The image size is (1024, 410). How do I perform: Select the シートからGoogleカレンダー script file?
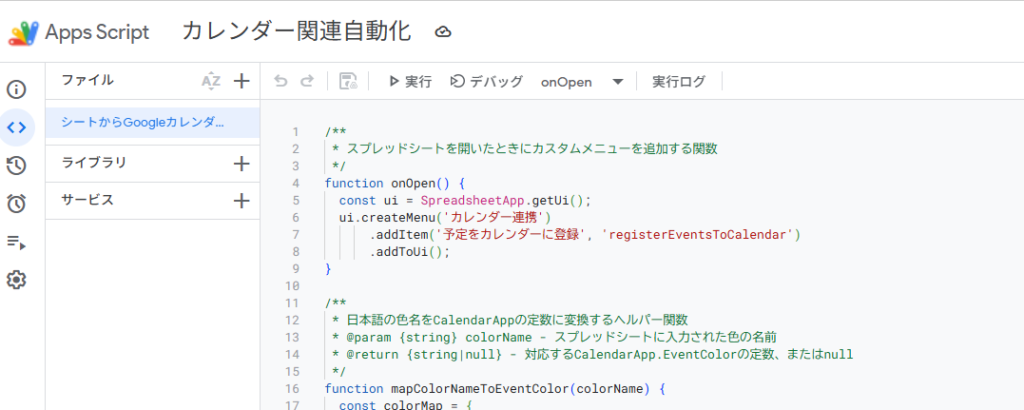(143, 122)
